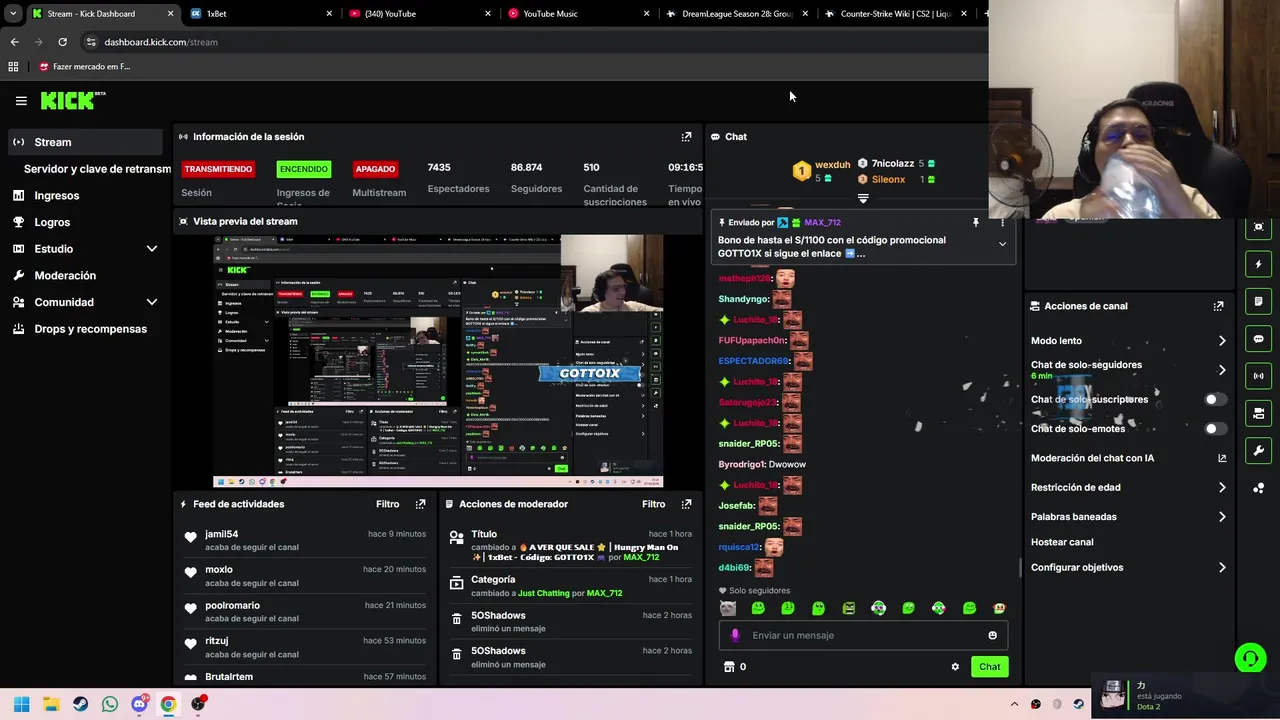Select Stream in the sidebar
Viewport: 1280px width, 720px height.
(x=85, y=142)
